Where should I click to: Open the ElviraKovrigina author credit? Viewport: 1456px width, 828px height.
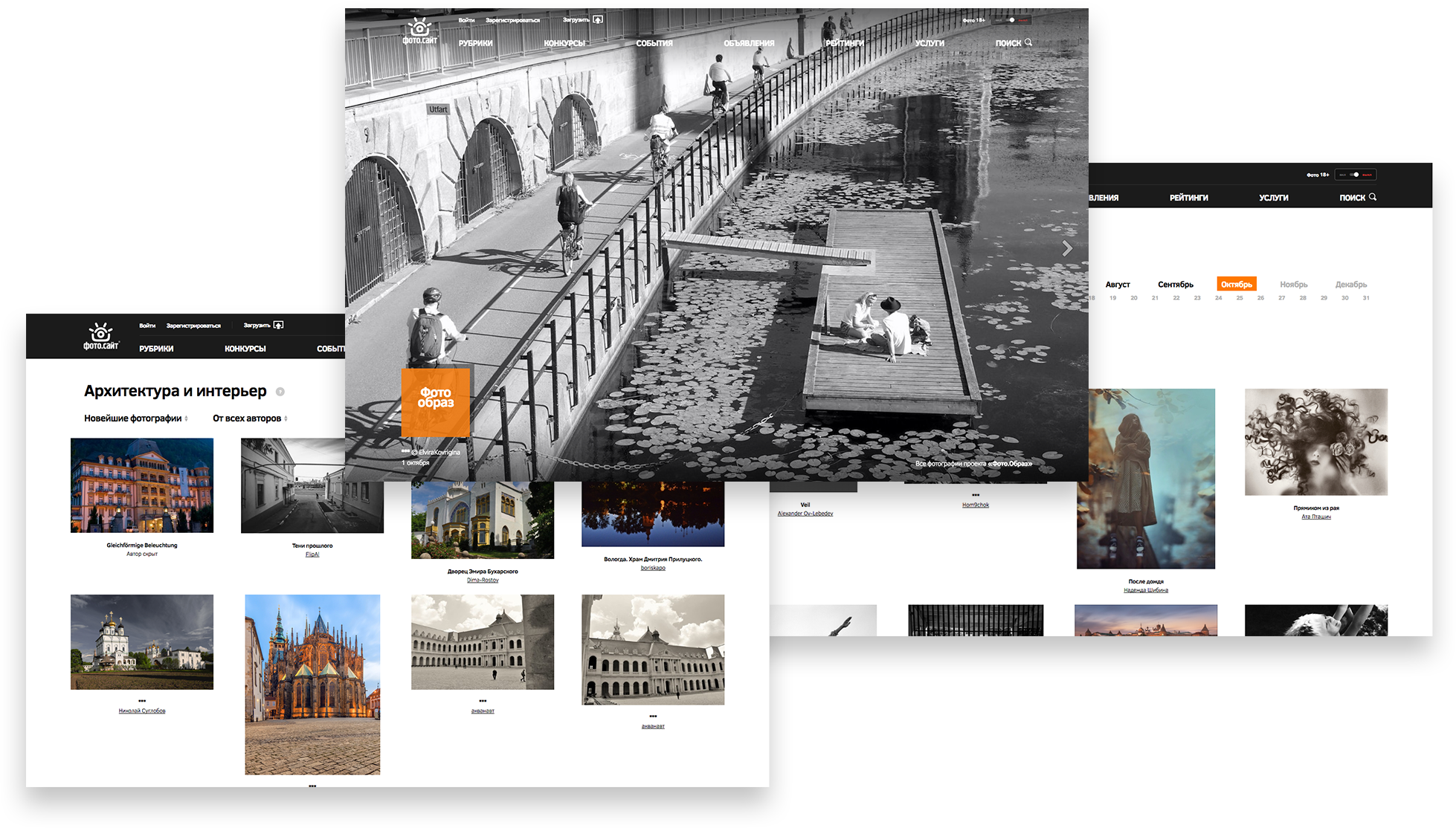(436, 452)
